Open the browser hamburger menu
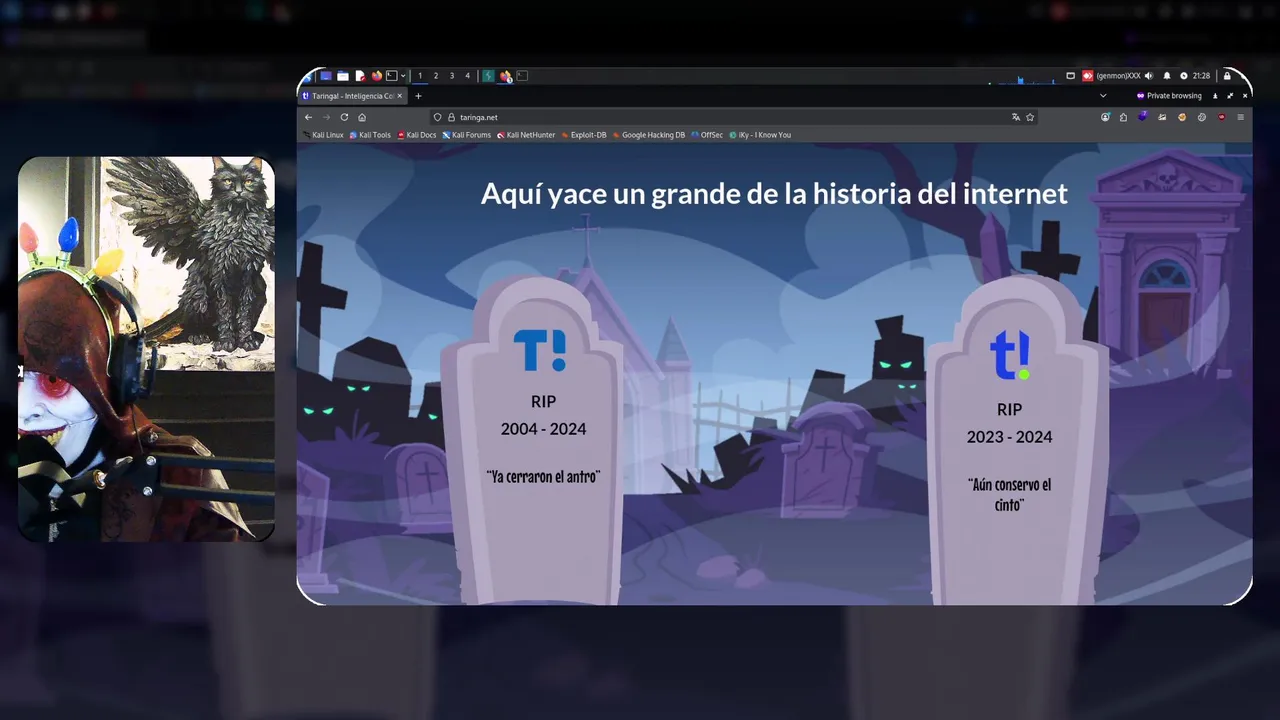This screenshot has width=1280, height=720. (1241, 117)
